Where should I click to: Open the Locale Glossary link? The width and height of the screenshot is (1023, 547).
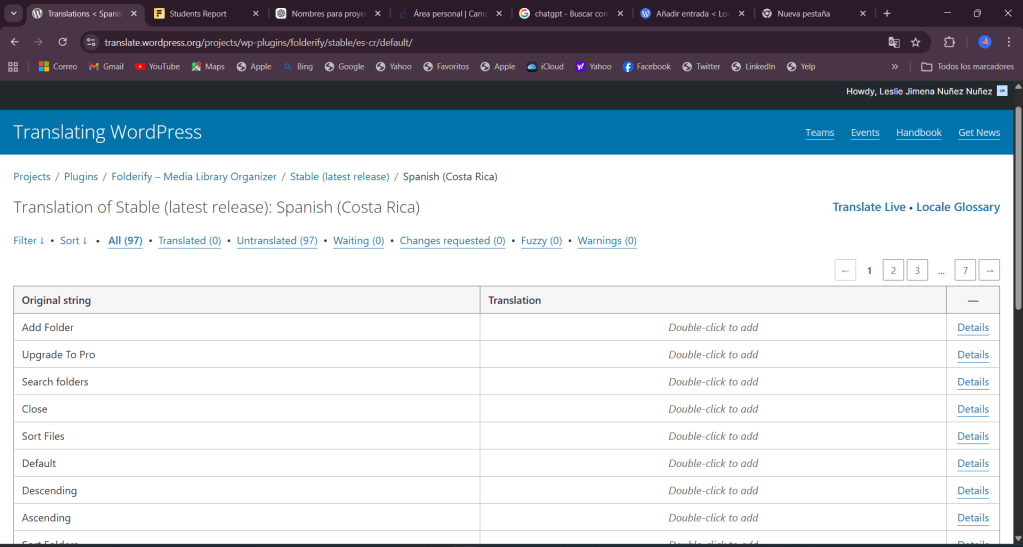(957, 207)
